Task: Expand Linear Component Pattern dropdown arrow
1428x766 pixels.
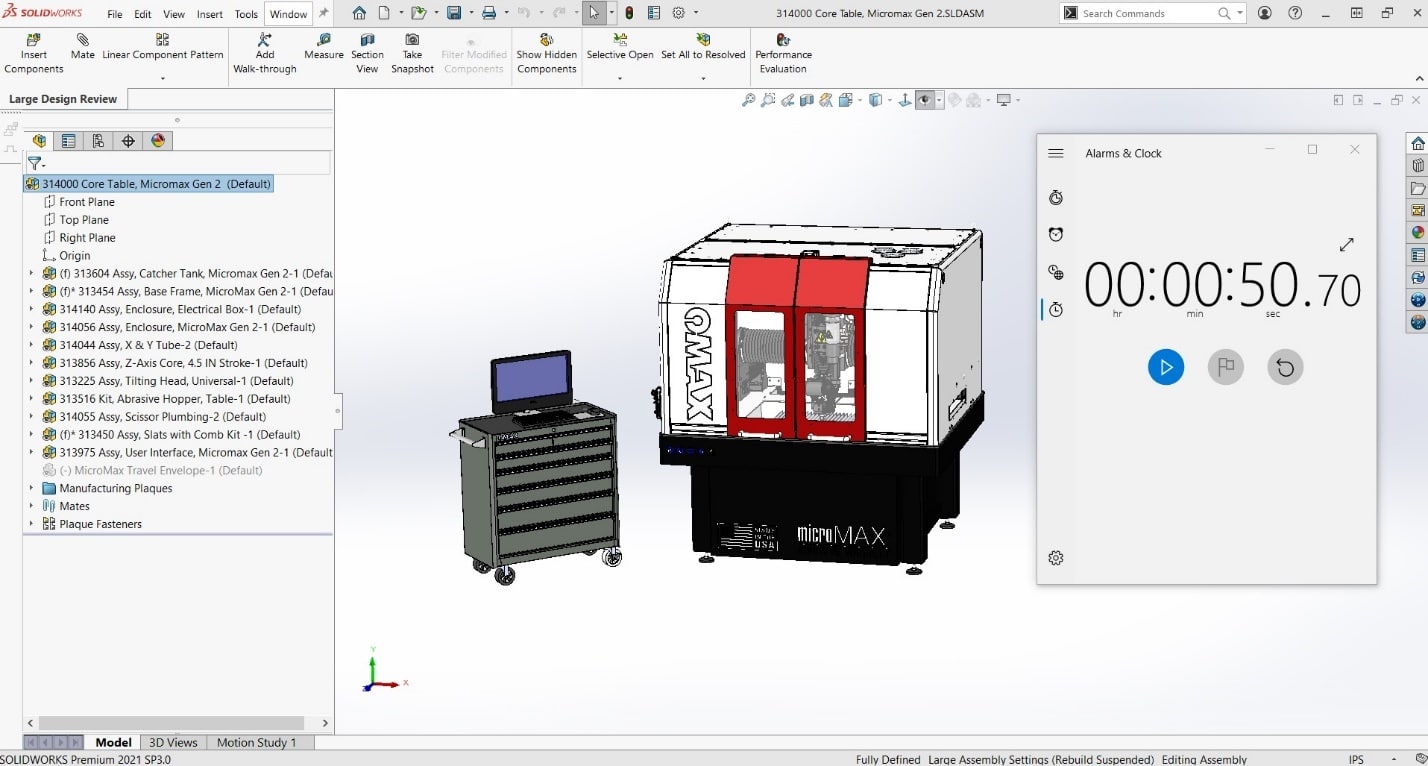Action: (162, 79)
